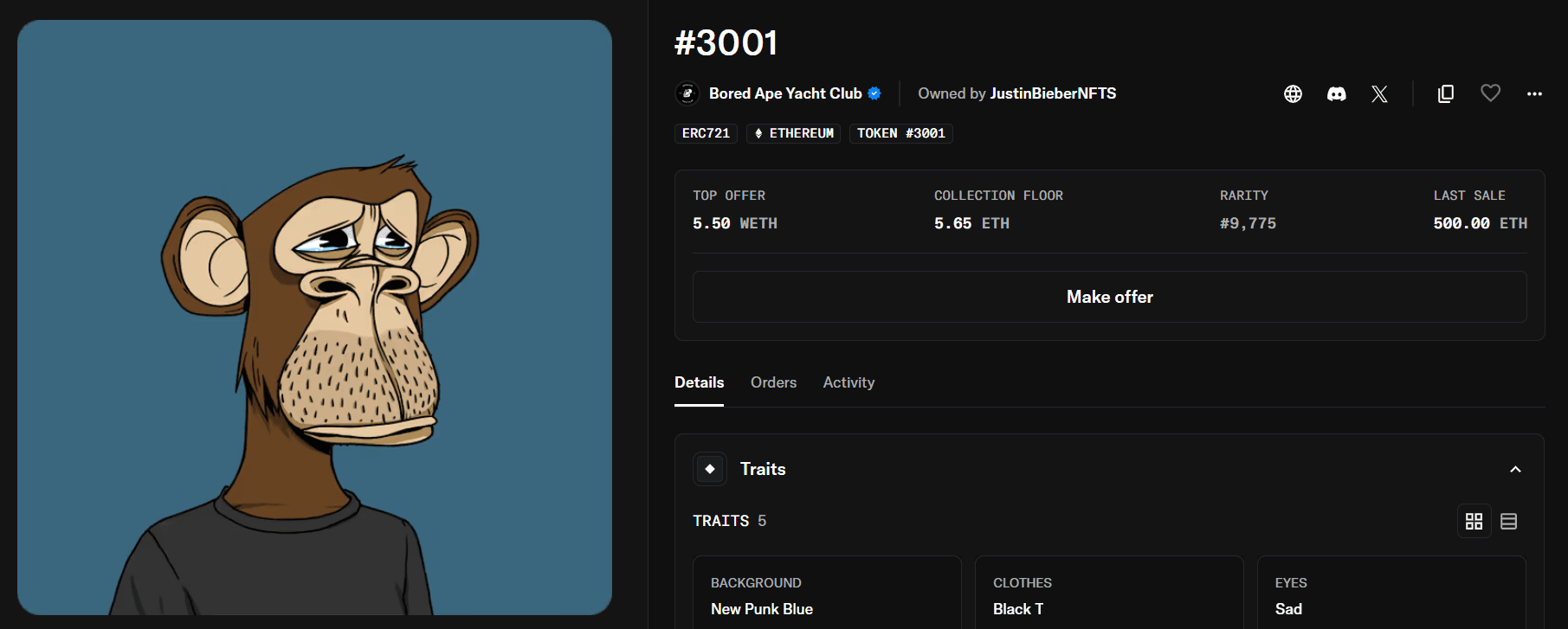1568x629 pixels.
Task: Open the X (Twitter) link icon
Action: 1380,93
